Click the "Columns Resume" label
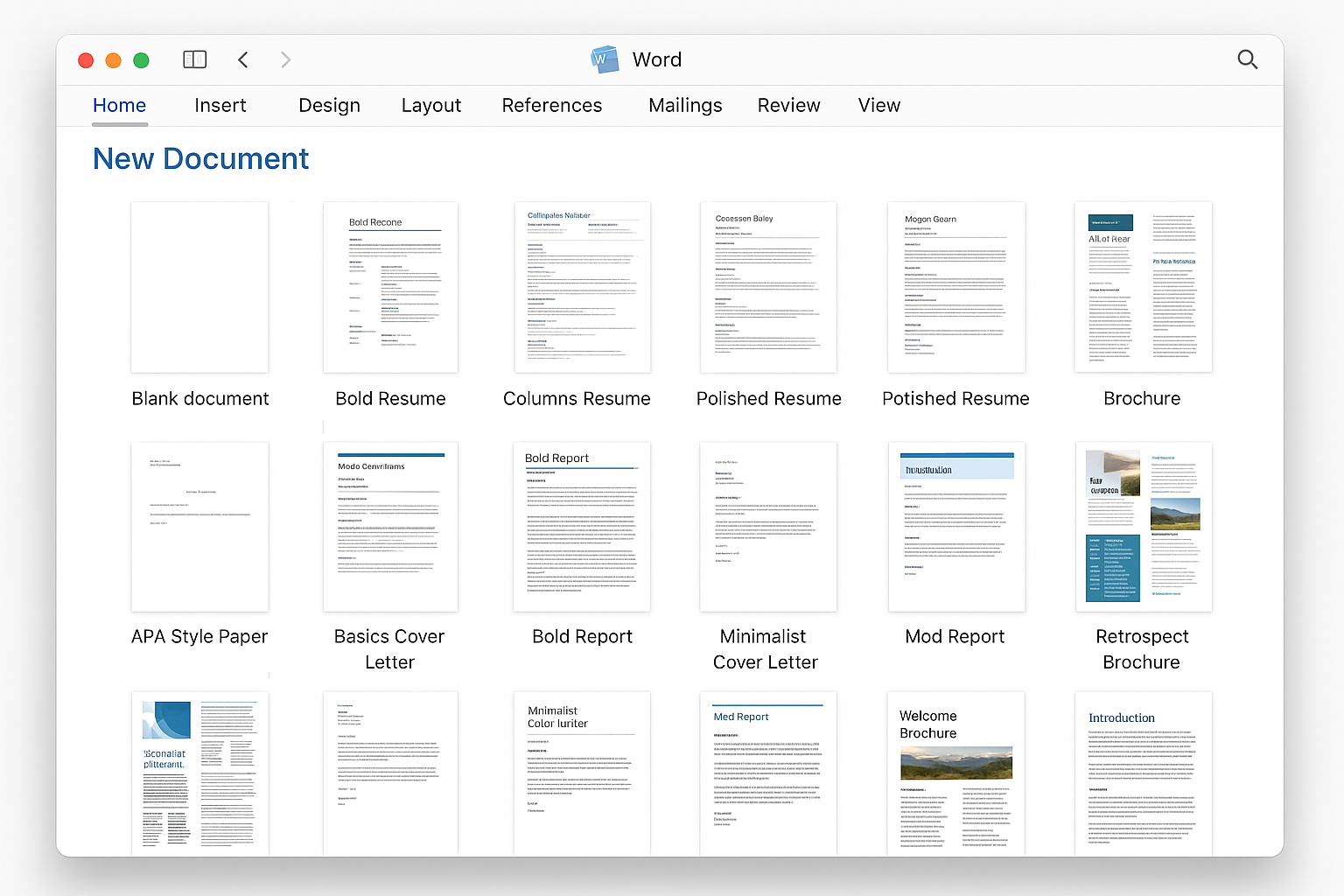Image resolution: width=1344 pixels, height=896 pixels. tap(577, 398)
